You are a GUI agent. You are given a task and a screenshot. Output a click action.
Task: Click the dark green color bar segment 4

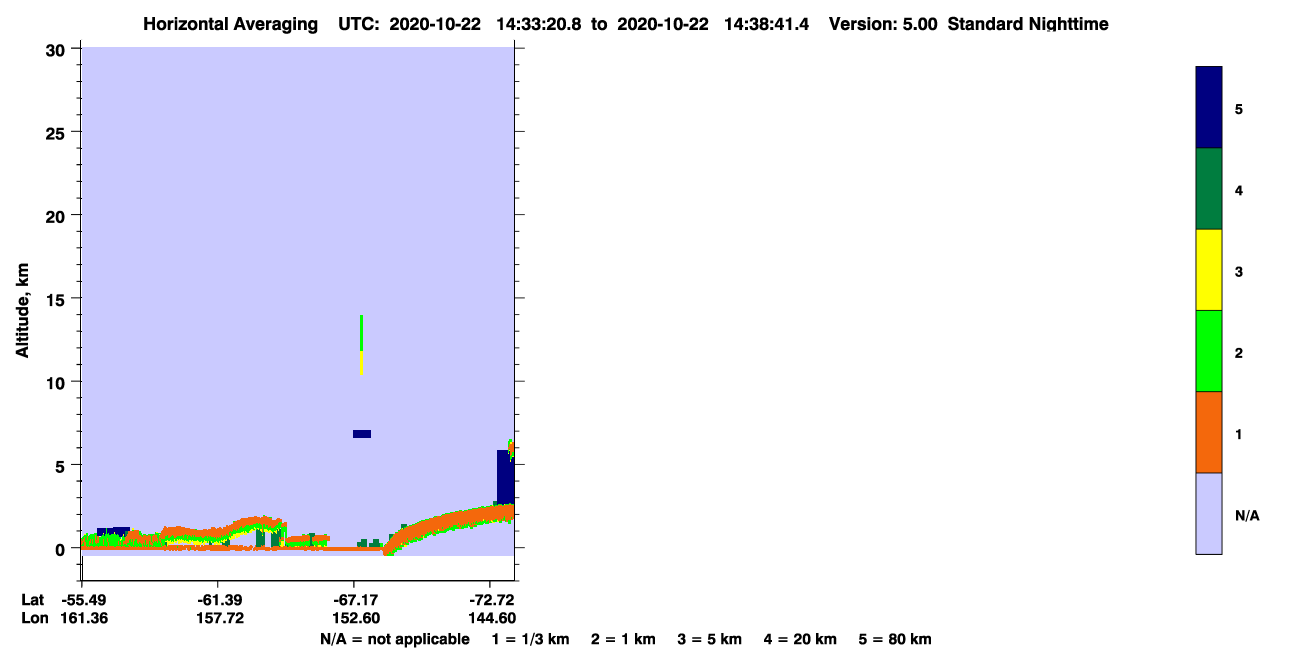[1208, 189]
